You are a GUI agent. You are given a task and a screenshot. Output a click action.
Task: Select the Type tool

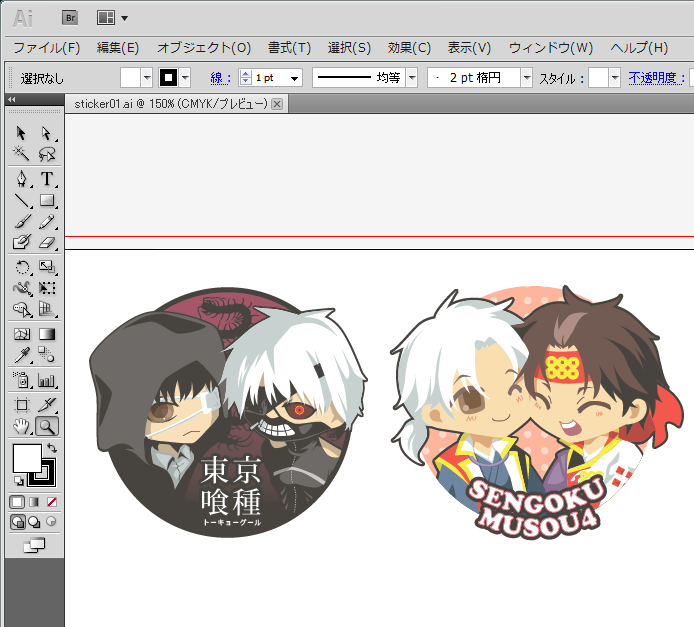(x=46, y=179)
